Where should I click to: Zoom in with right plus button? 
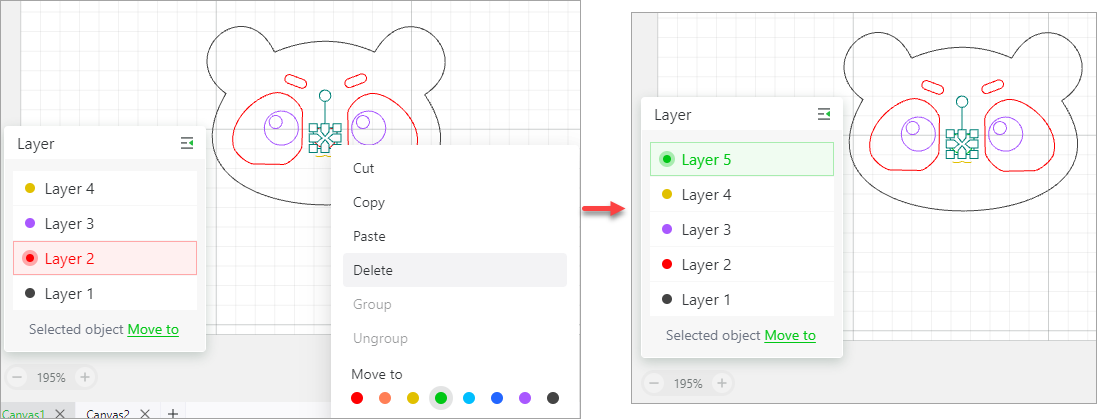coord(722,383)
